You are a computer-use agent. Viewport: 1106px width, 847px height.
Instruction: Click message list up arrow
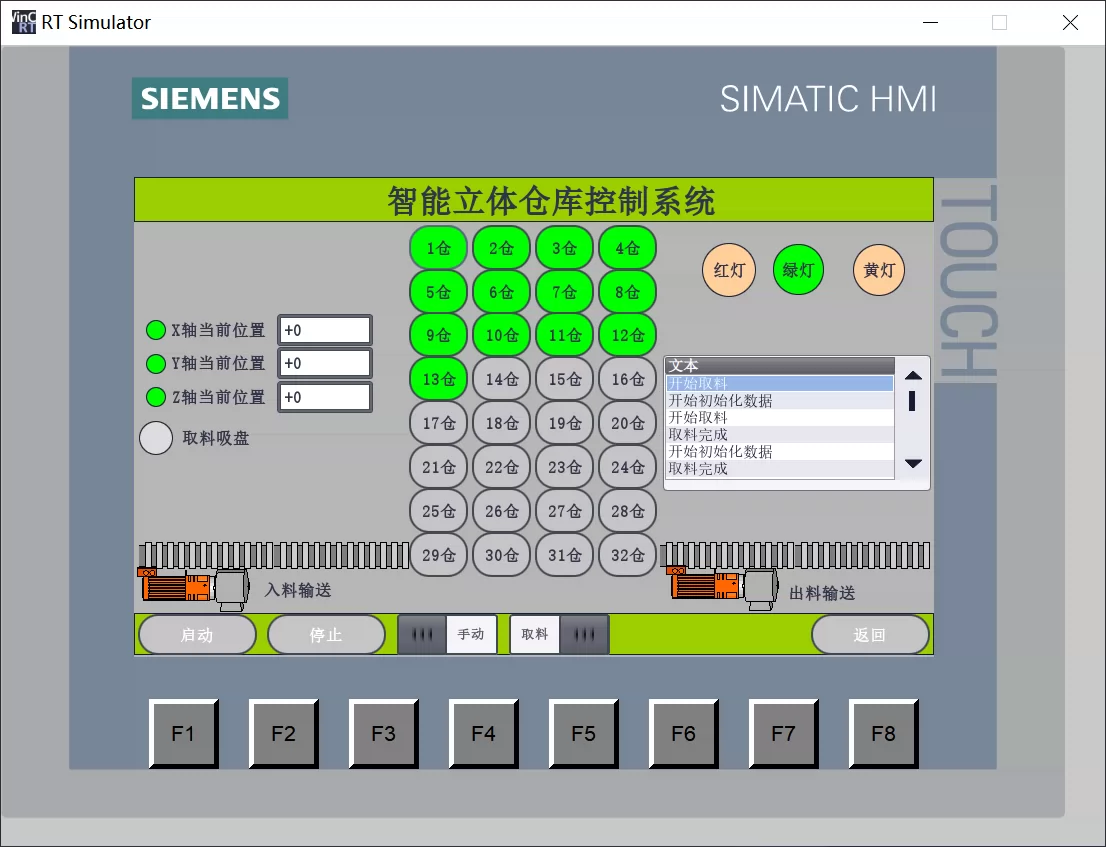(x=913, y=375)
